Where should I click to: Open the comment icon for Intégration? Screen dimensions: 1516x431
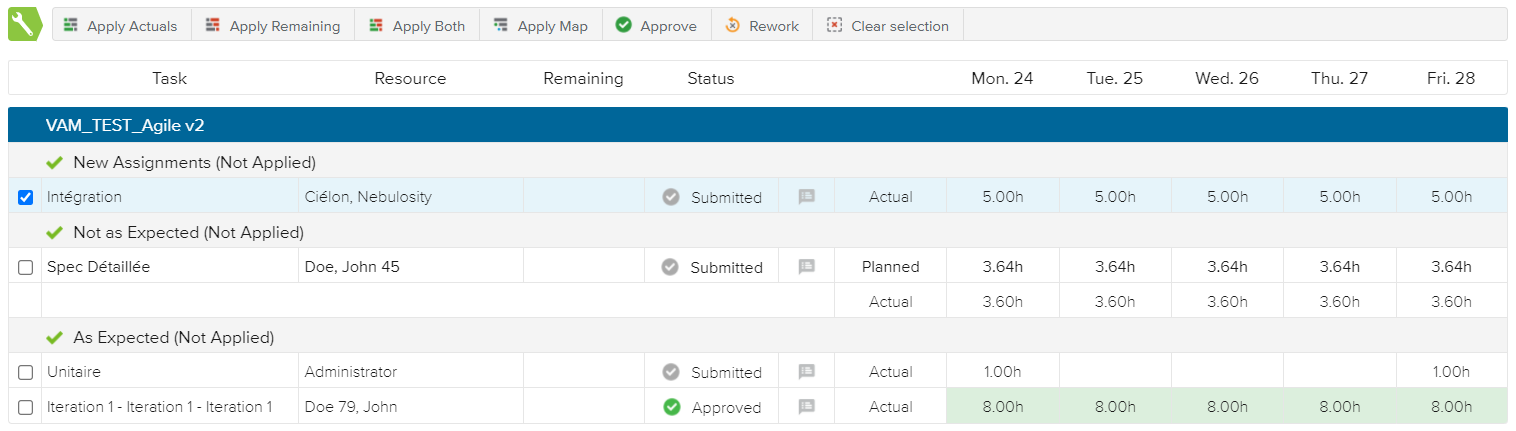click(806, 198)
